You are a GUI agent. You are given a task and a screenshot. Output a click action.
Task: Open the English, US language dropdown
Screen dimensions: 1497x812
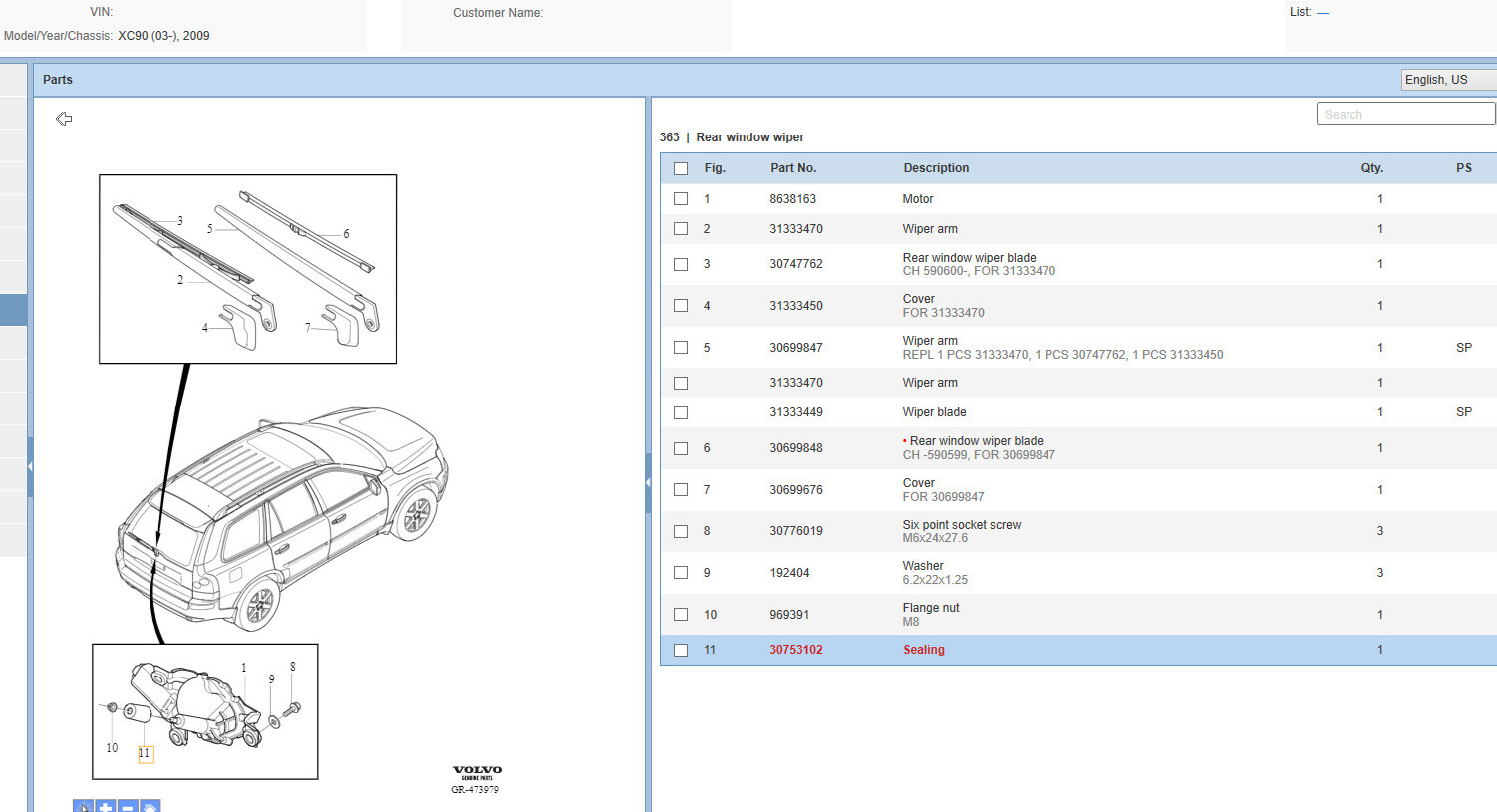[1447, 80]
